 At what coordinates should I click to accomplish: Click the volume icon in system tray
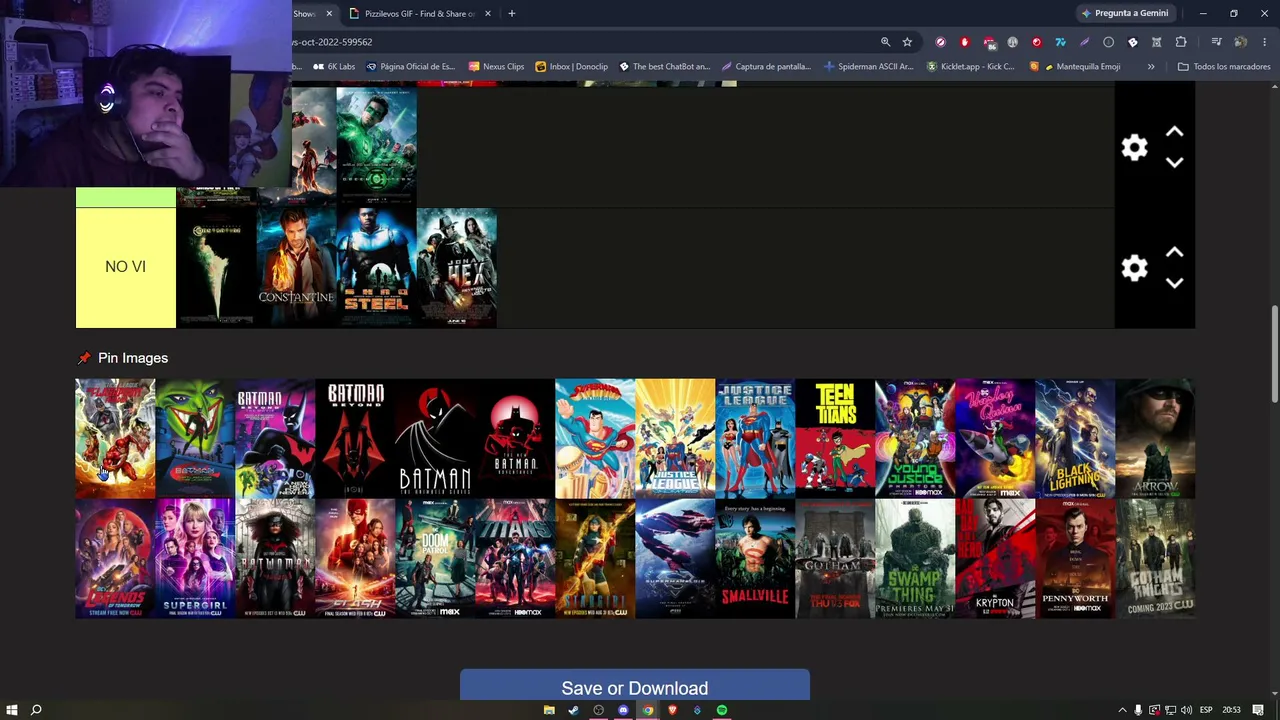click(x=1187, y=710)
